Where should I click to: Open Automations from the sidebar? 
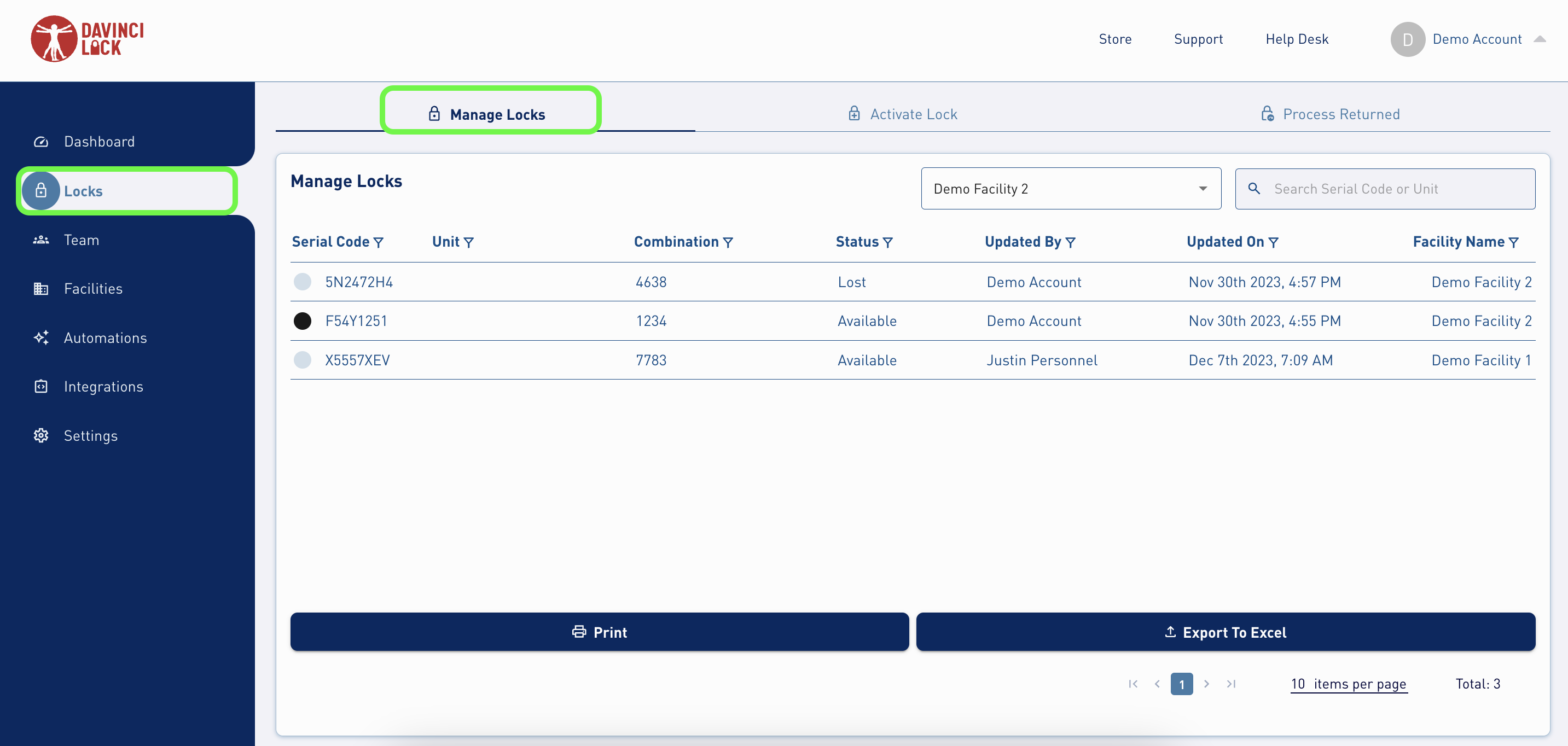(x=104, y=337)
